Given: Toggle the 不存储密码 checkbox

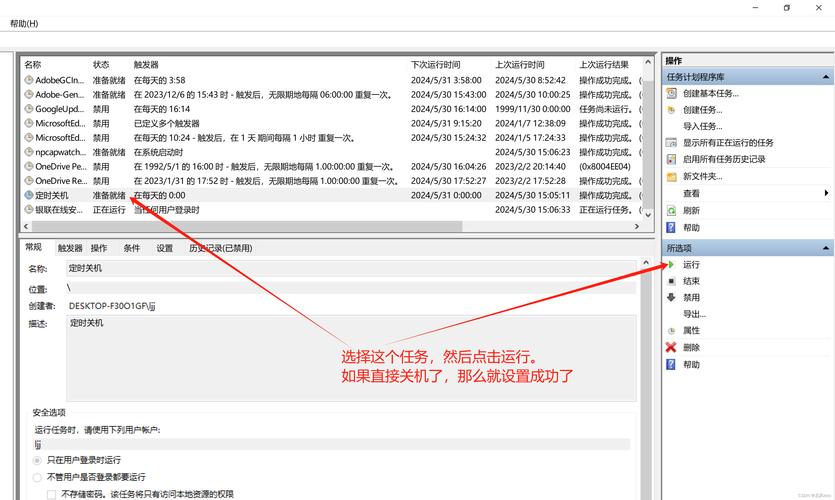Looking at the screenshot, I should coord(51,494).
